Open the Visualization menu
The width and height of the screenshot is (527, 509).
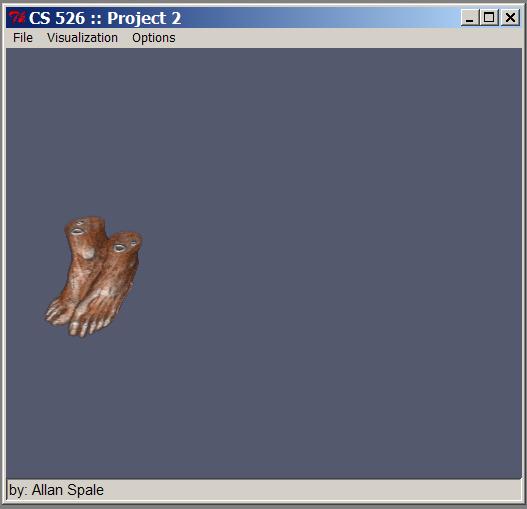click(x=82, y=38)
